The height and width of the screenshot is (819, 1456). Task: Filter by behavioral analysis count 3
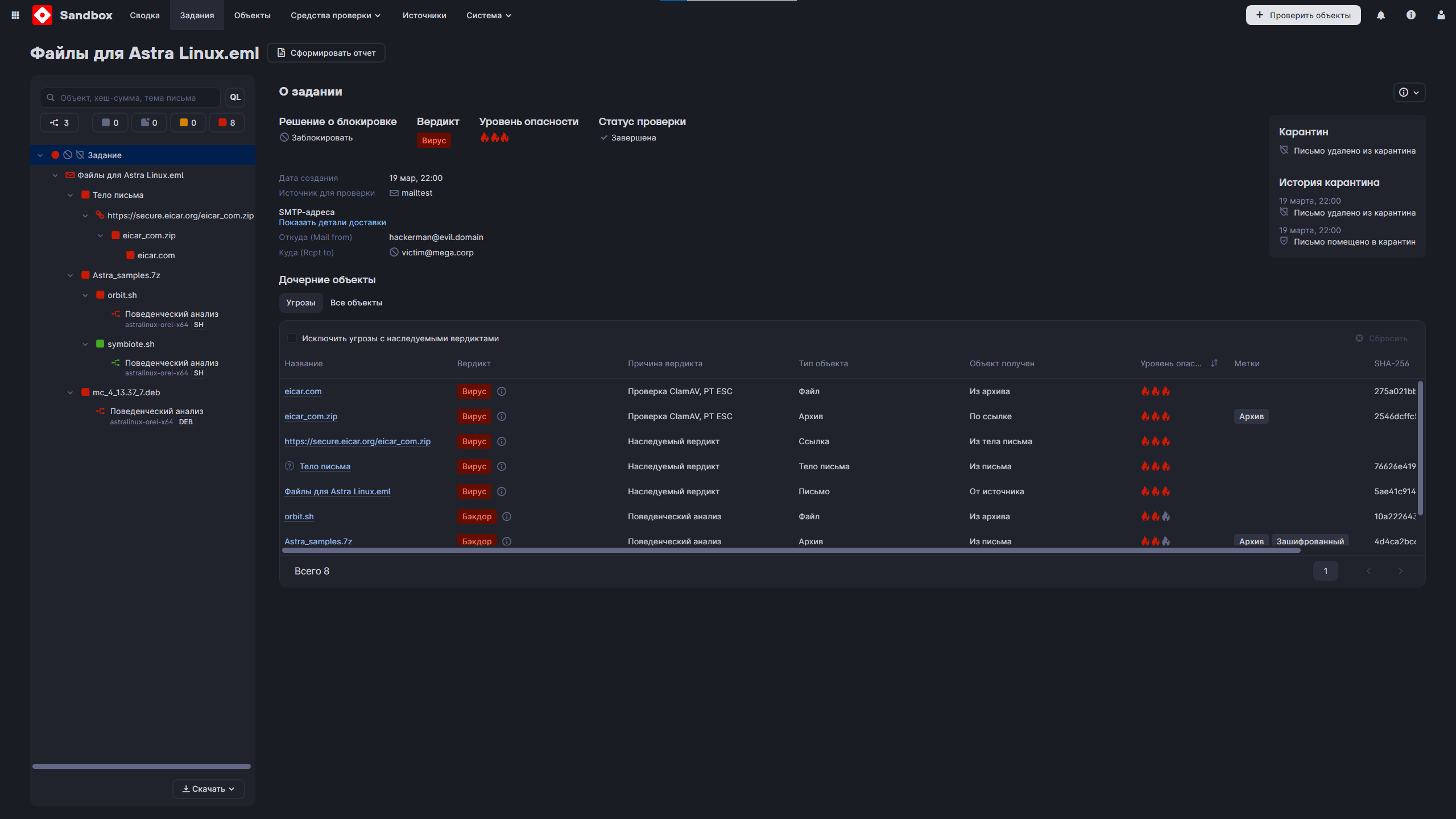(x=59, y=123)
